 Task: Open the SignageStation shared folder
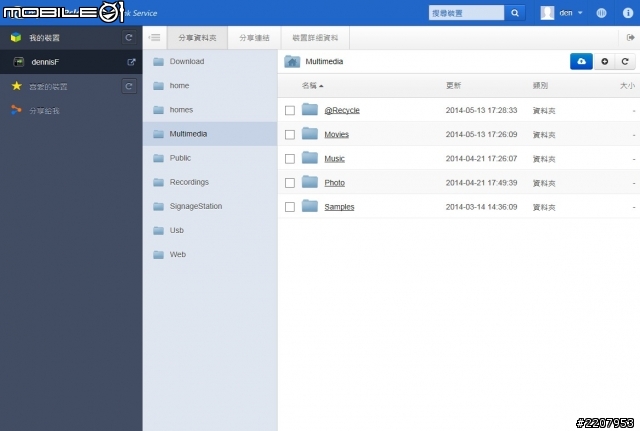pyautogui.click(x=210, y=206)
